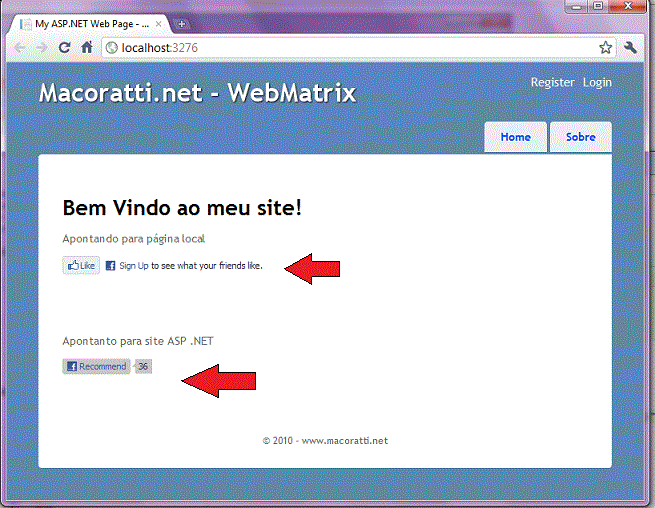Switch to the Home navigation tab

515,137
